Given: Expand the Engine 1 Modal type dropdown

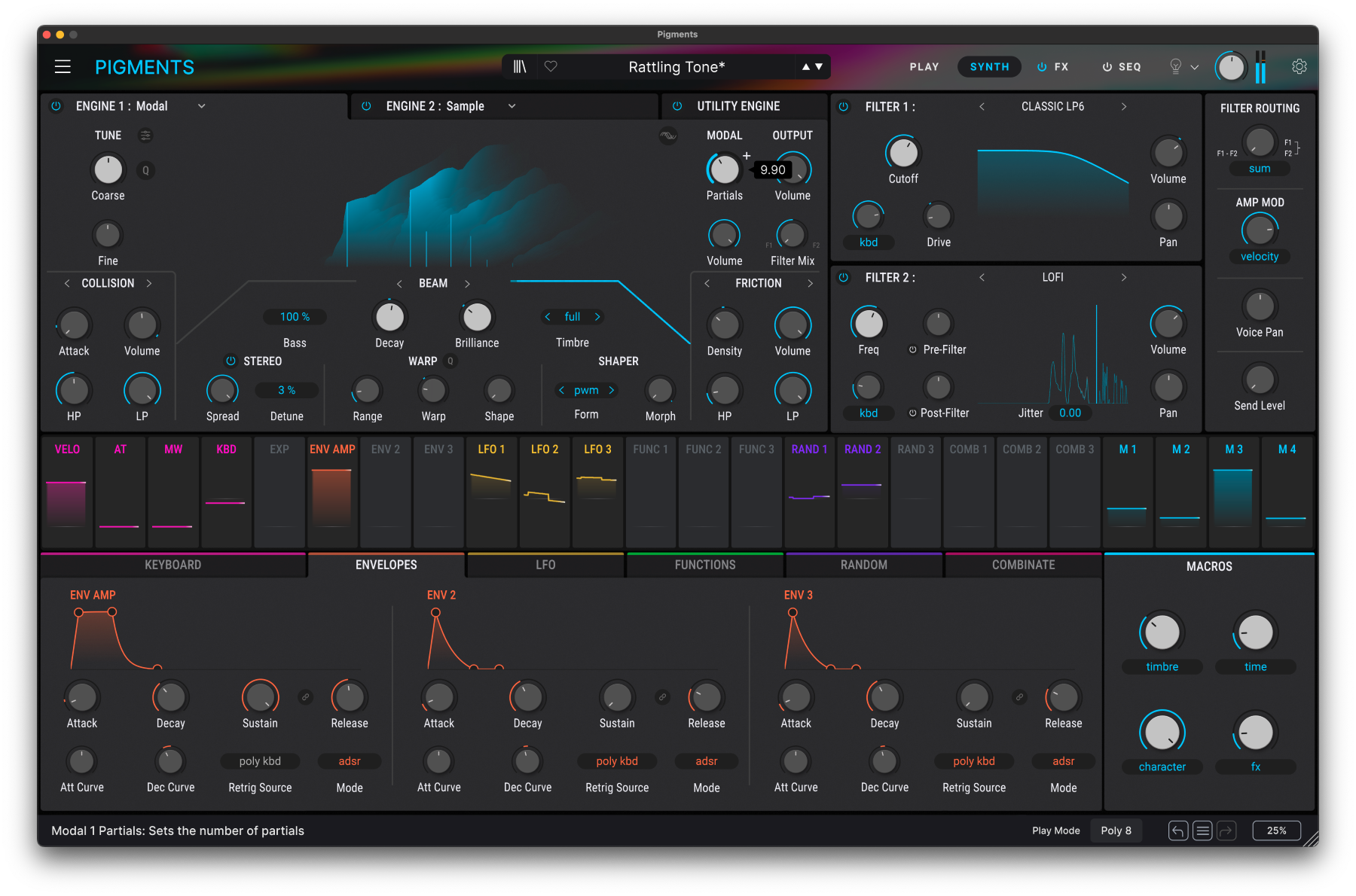Looking at the screenshot, I should [201, 106].
